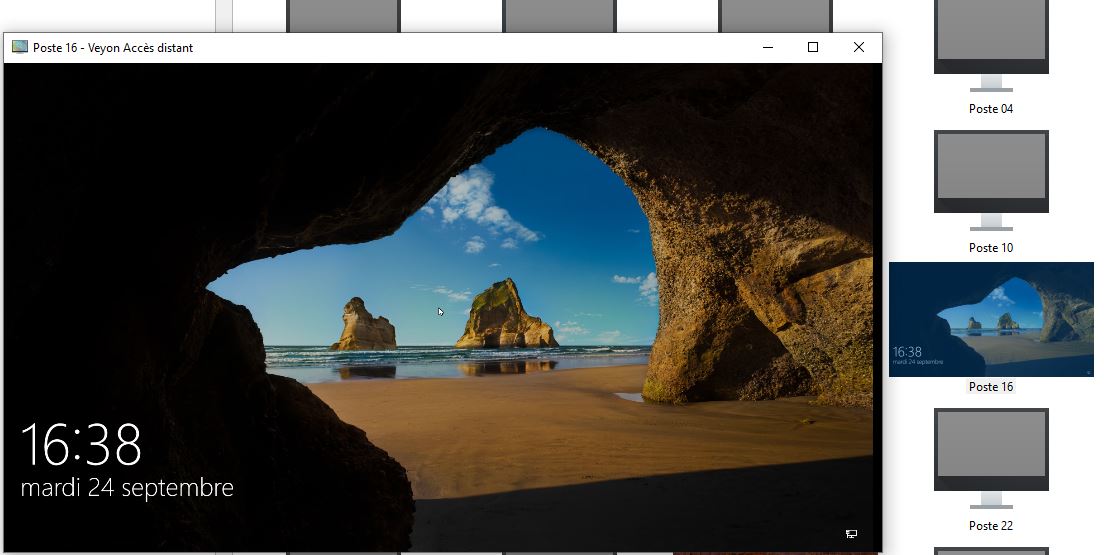Click the Poste 22 text label
This screenshot has height=555, width=1104.
pos(991,526)
